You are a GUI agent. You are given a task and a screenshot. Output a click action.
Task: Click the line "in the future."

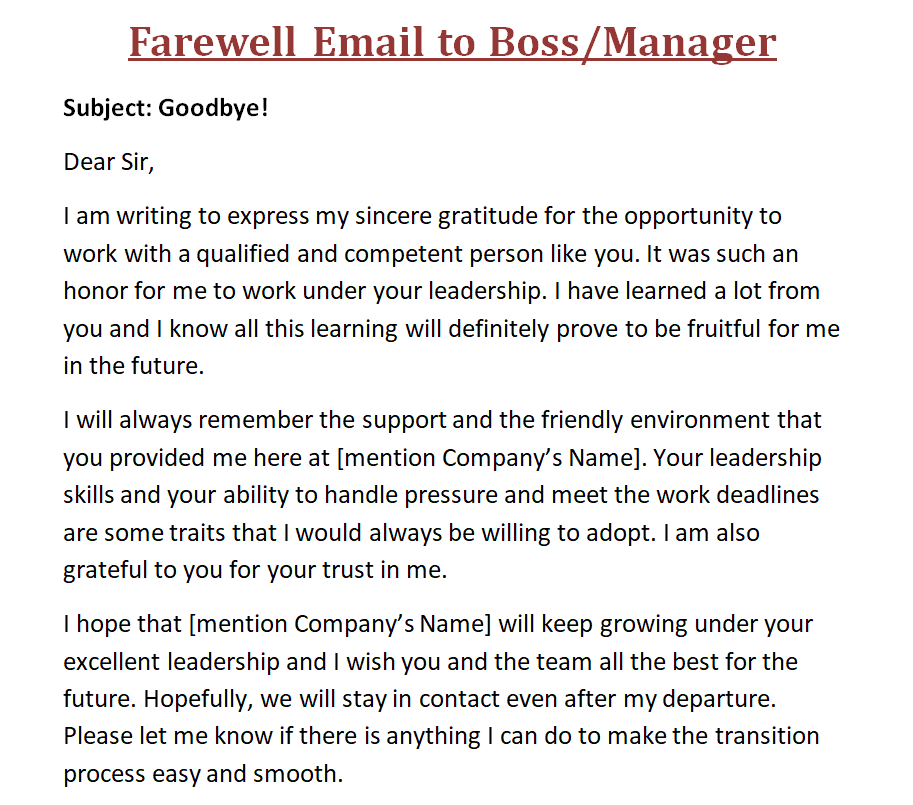[x=133, y=366]
